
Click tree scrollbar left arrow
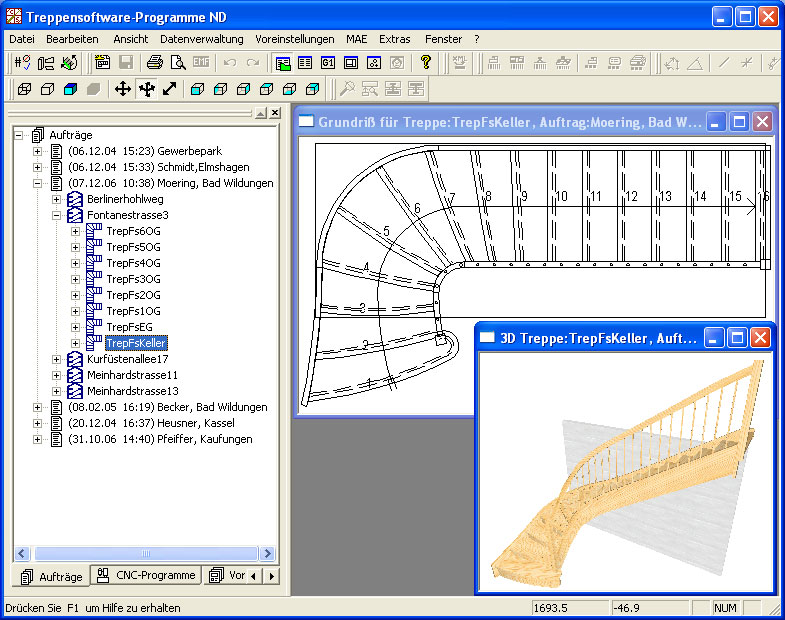(22, 553)
